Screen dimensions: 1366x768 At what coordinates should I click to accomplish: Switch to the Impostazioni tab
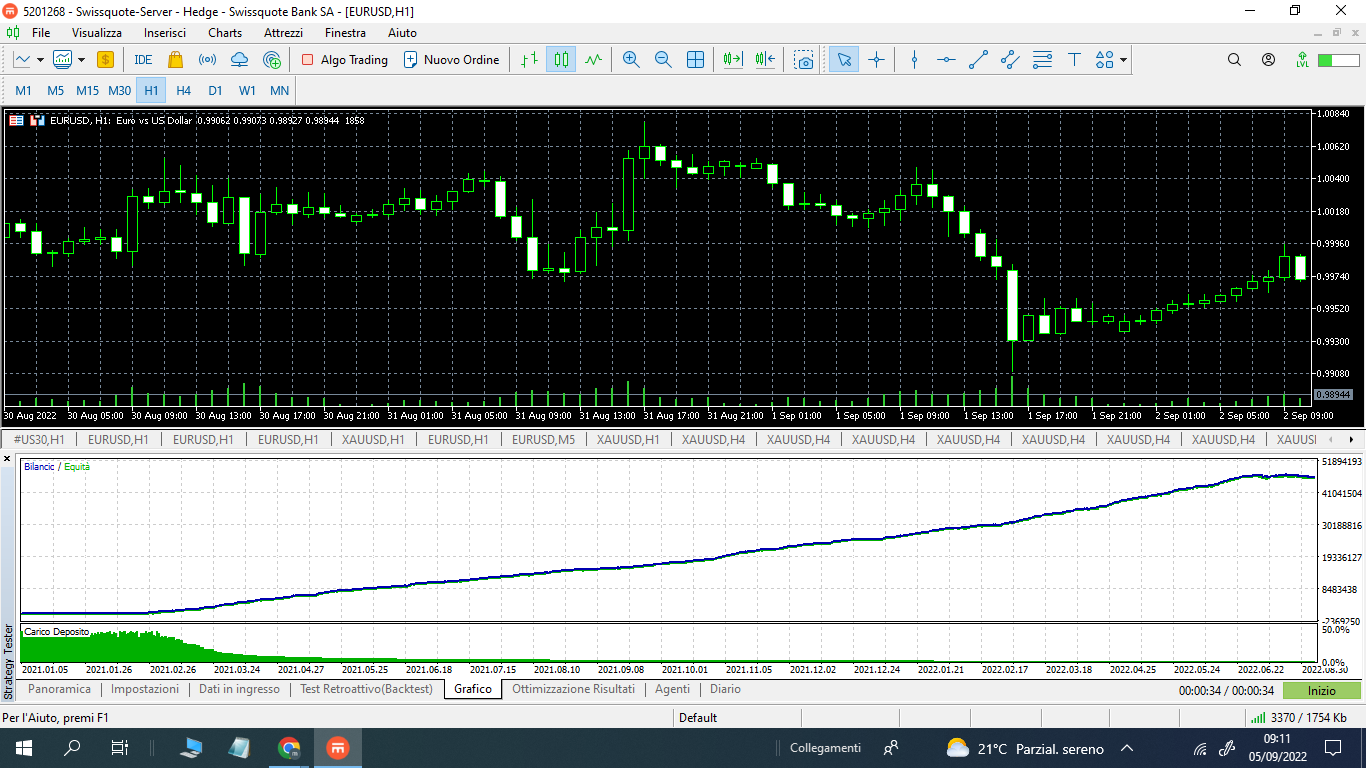[x=145, y=689]
